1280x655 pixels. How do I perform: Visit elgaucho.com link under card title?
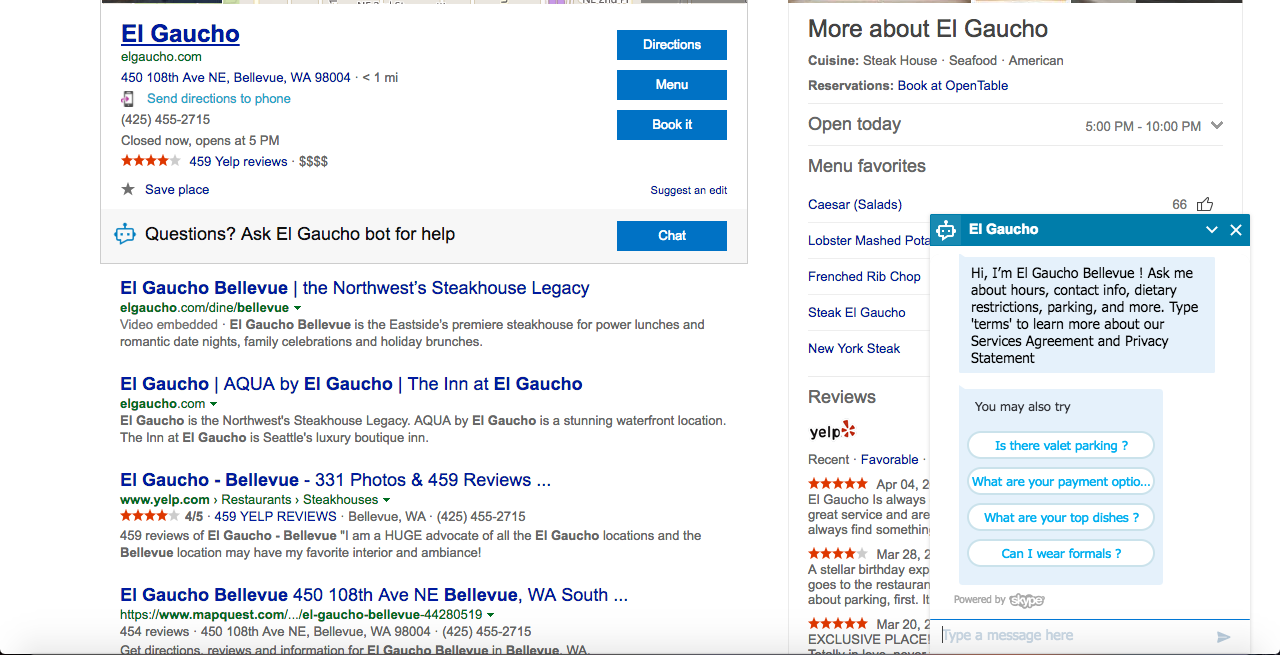(161, 57)
